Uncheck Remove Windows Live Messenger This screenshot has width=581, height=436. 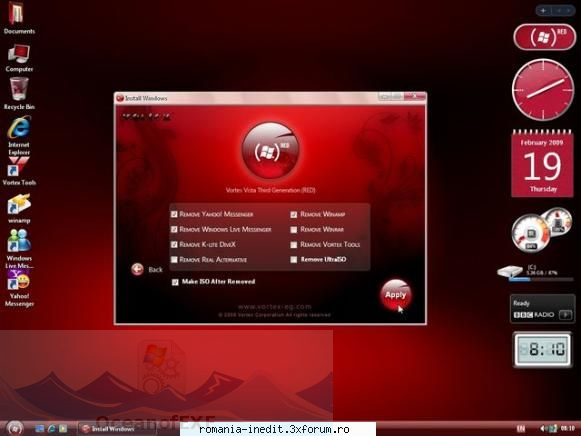[x=174, y=229]
